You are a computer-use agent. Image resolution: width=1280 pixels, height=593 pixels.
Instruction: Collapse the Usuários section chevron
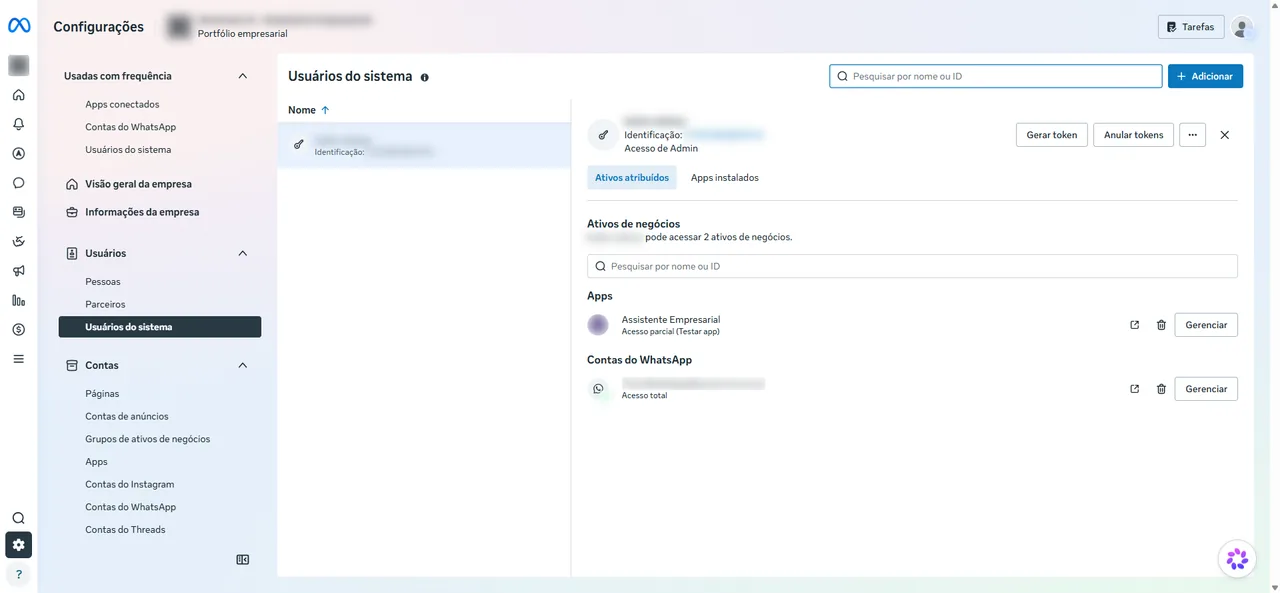click(242, 254)
